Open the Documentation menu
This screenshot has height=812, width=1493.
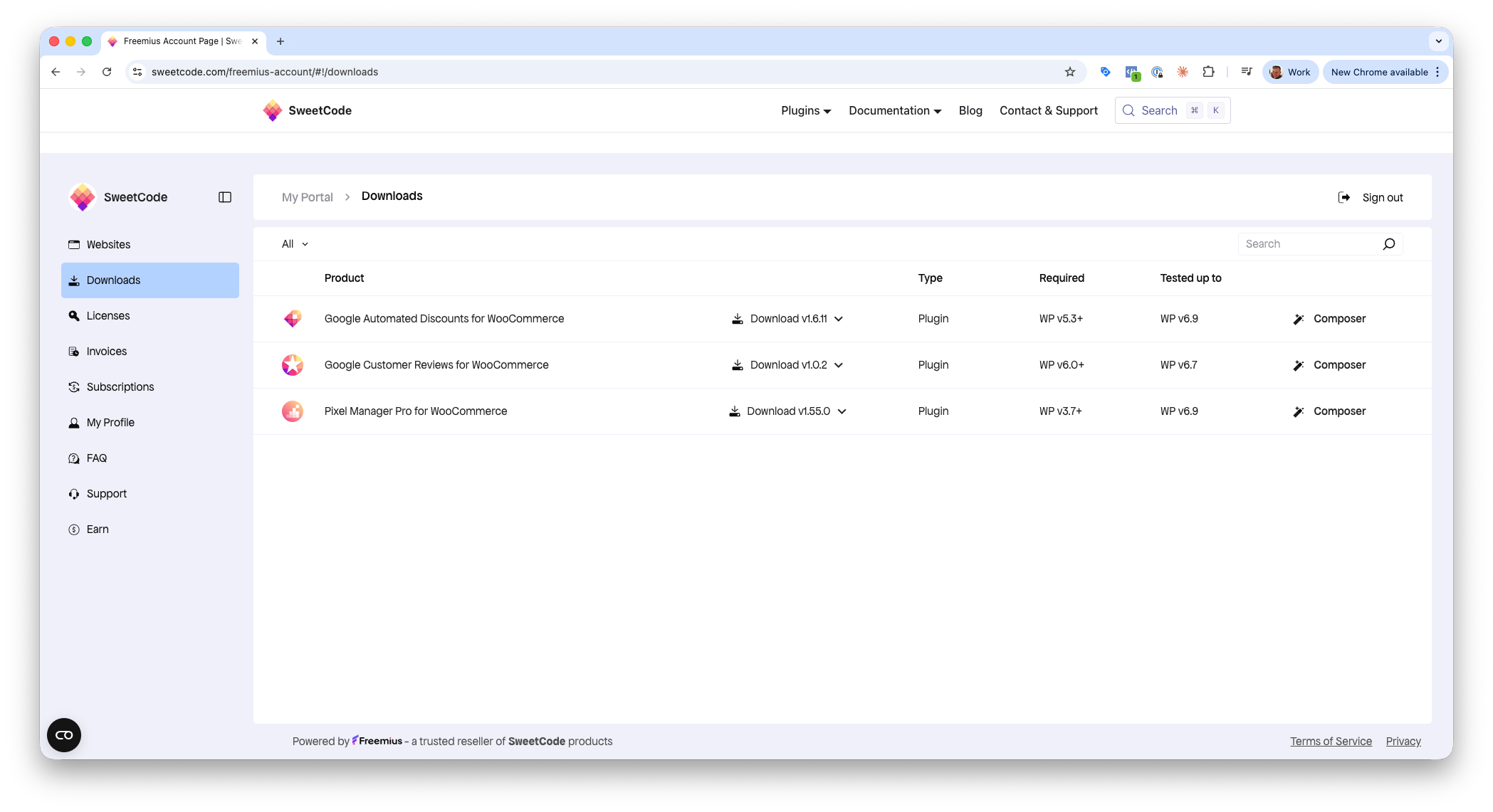click(894, 110)
